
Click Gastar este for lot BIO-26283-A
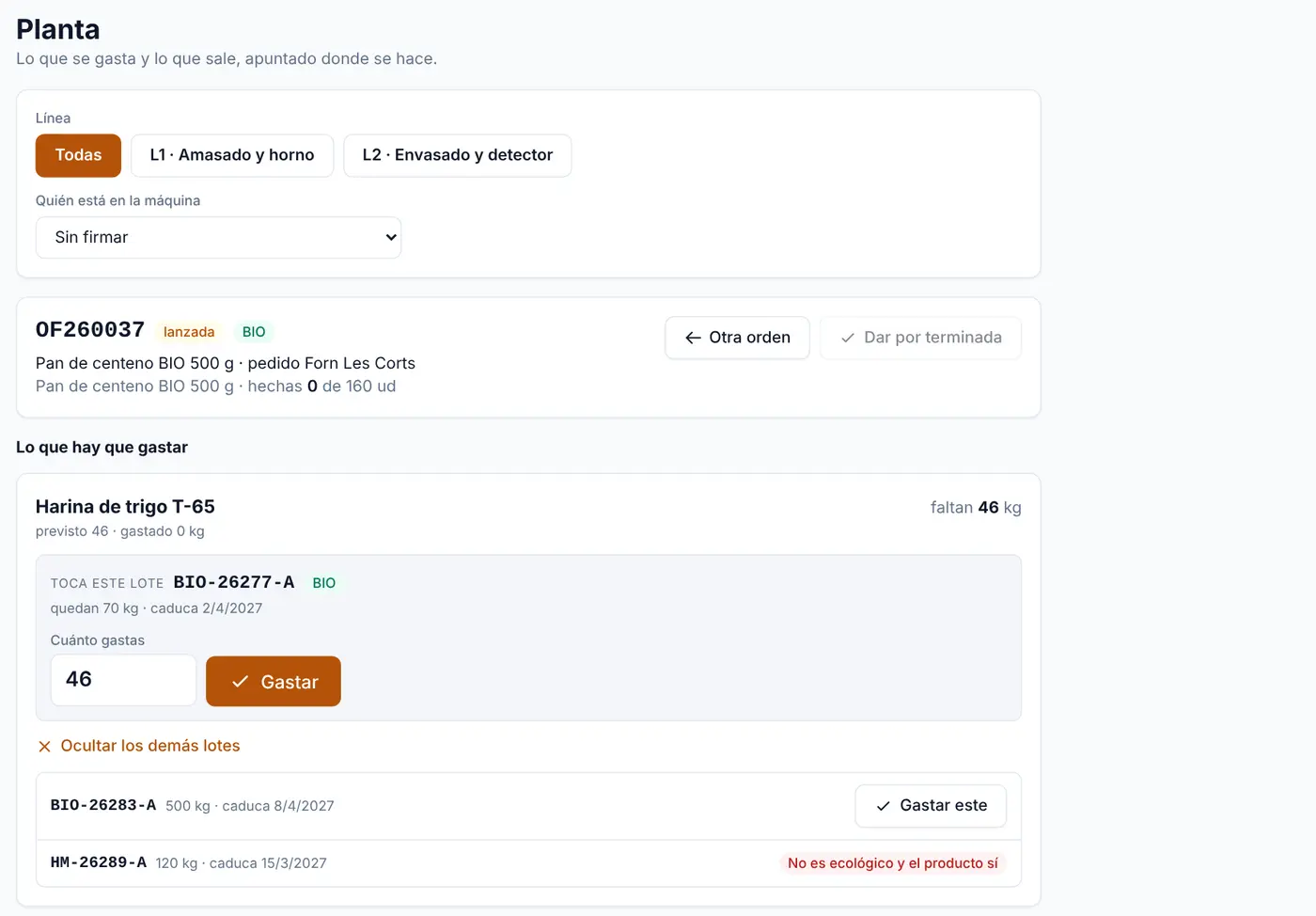tap(931, 806)
